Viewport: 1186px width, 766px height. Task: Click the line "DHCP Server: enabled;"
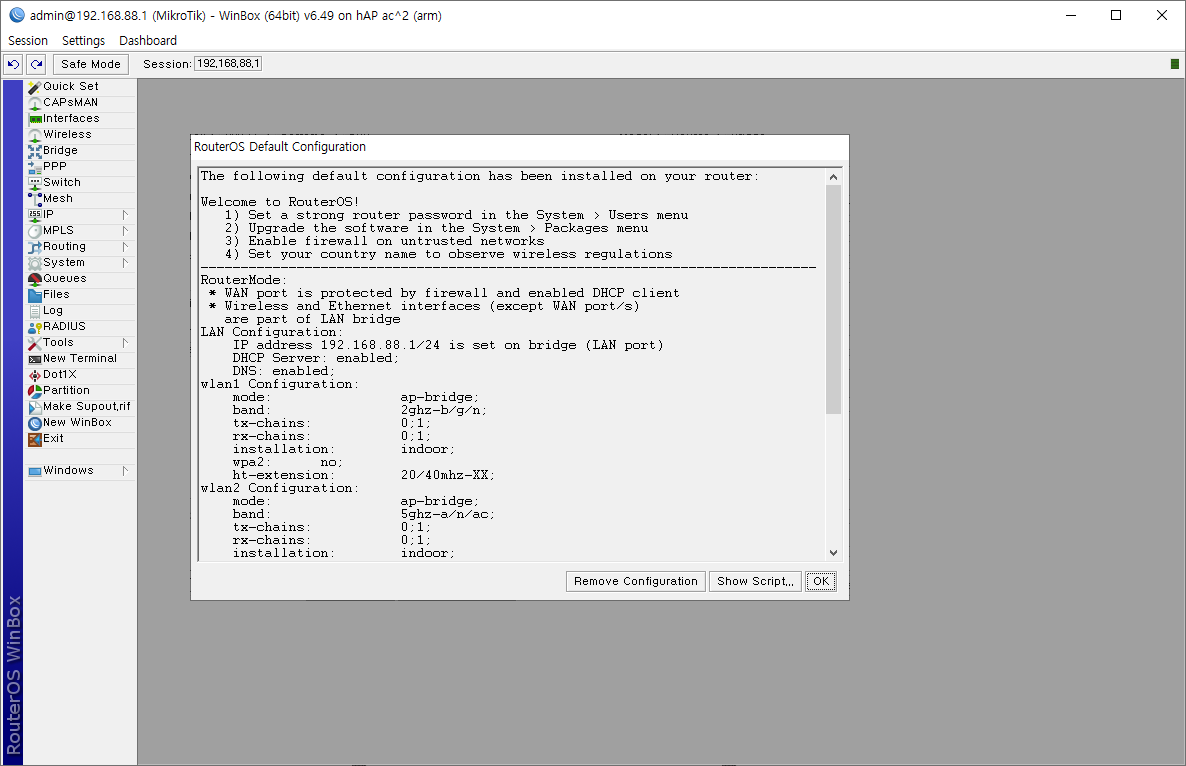(315, 358)
